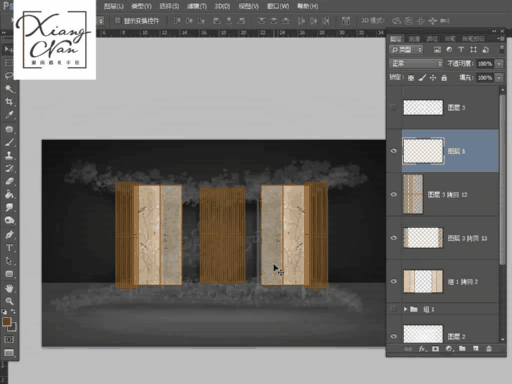This screenshot has height=384, width=512.
Task: Filter layers by pixel image icon
Action: (x=437, y=50)
